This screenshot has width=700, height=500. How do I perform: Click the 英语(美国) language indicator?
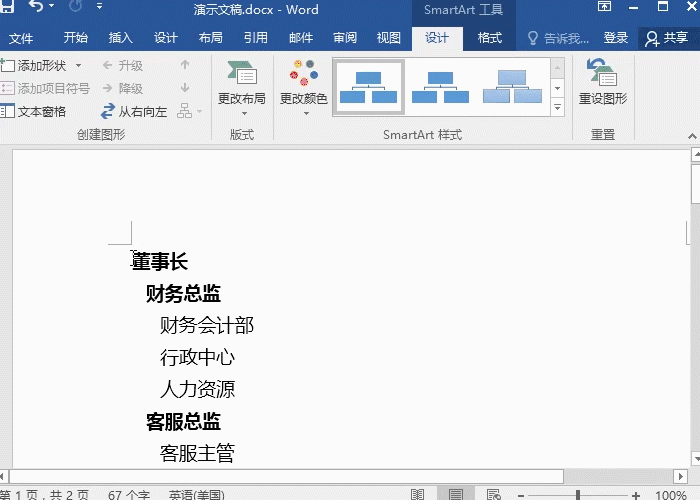pos(196,495)
